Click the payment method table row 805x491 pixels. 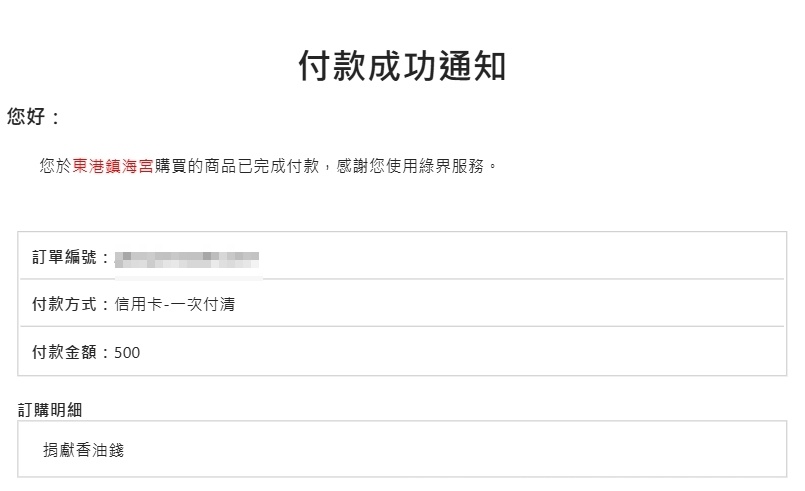pyautogui.click(x=402, y=303)
